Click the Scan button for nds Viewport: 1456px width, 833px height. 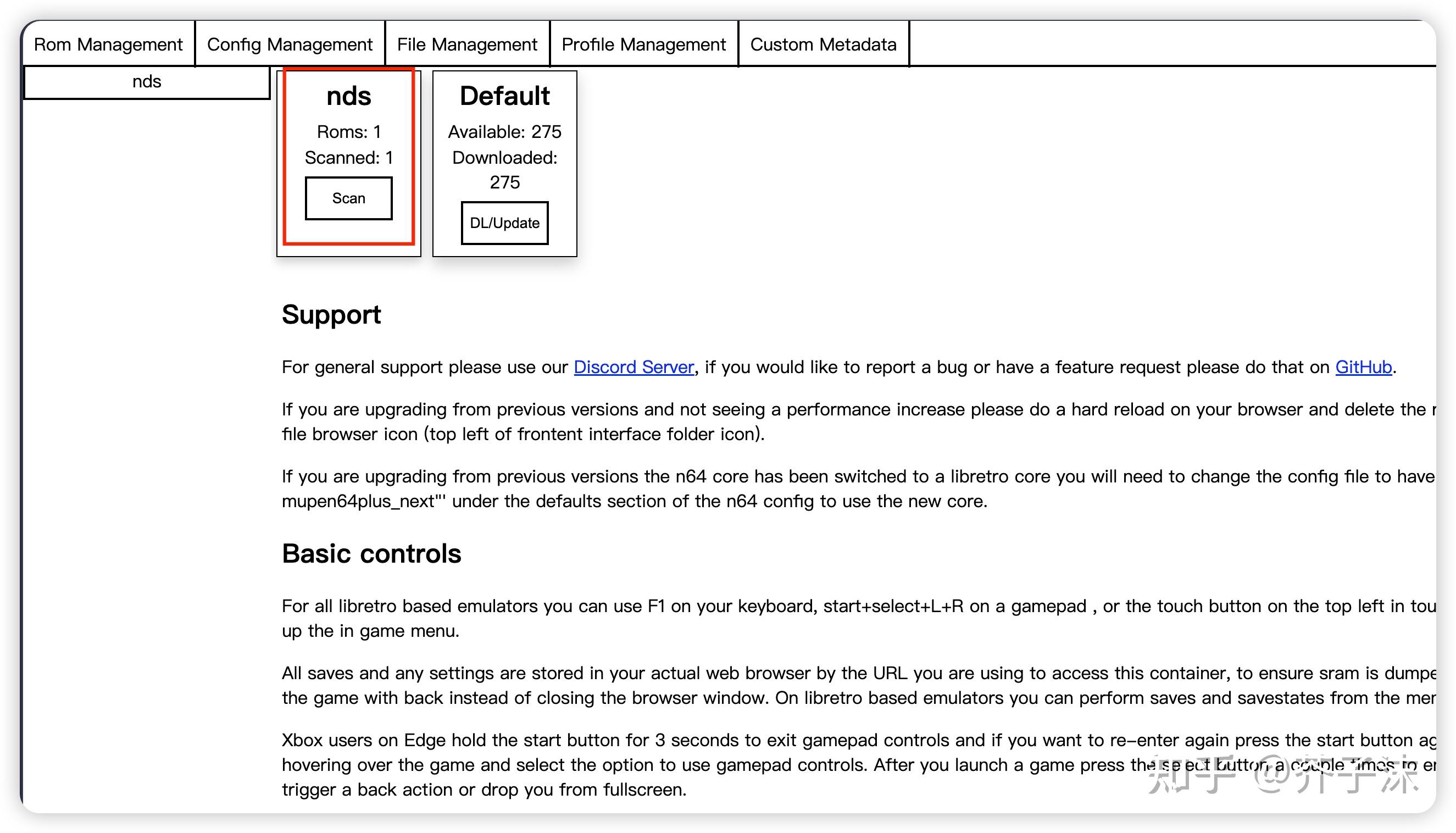point(348,198)
